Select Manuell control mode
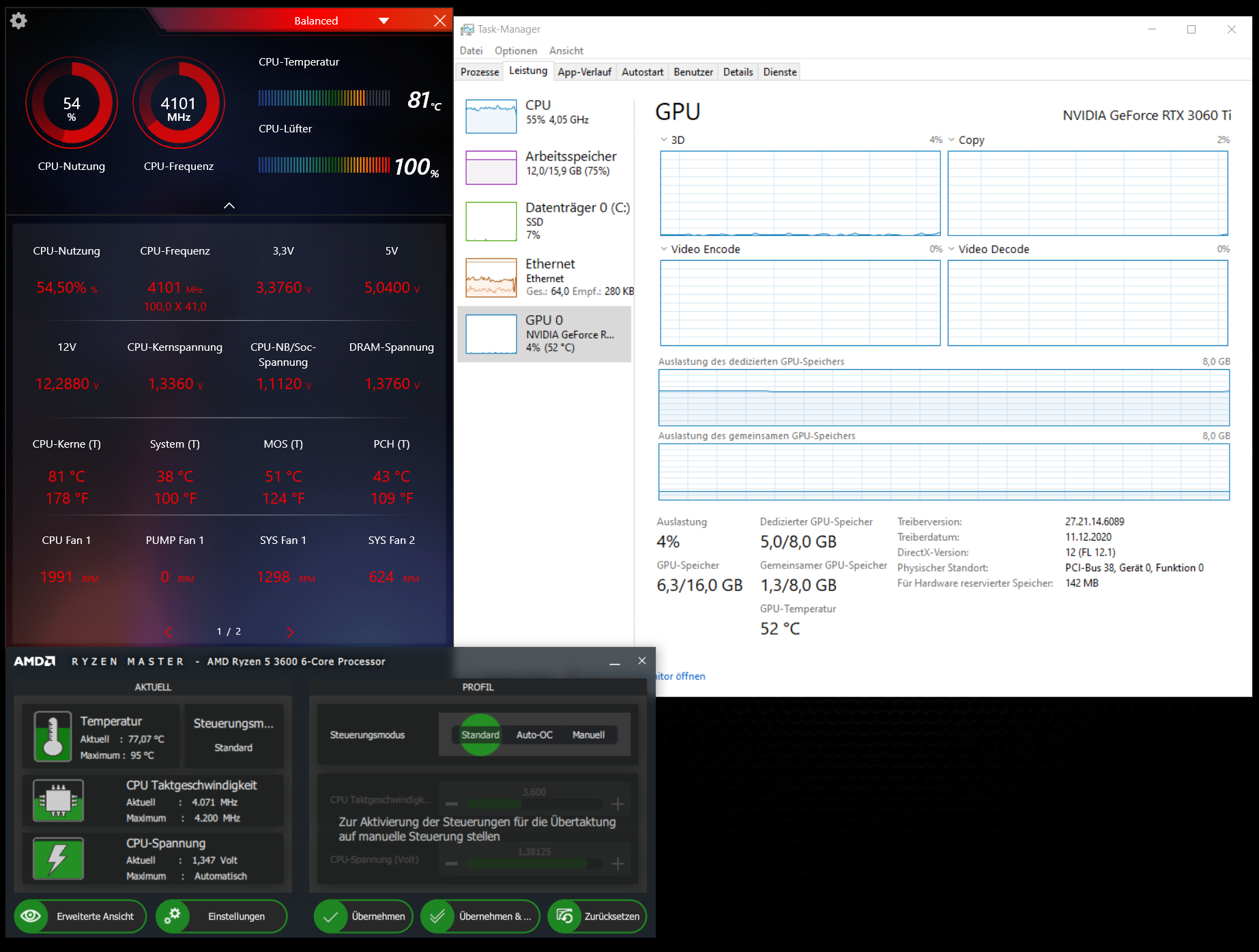This screenshot has height=952, width=1259. click(588, 735)
